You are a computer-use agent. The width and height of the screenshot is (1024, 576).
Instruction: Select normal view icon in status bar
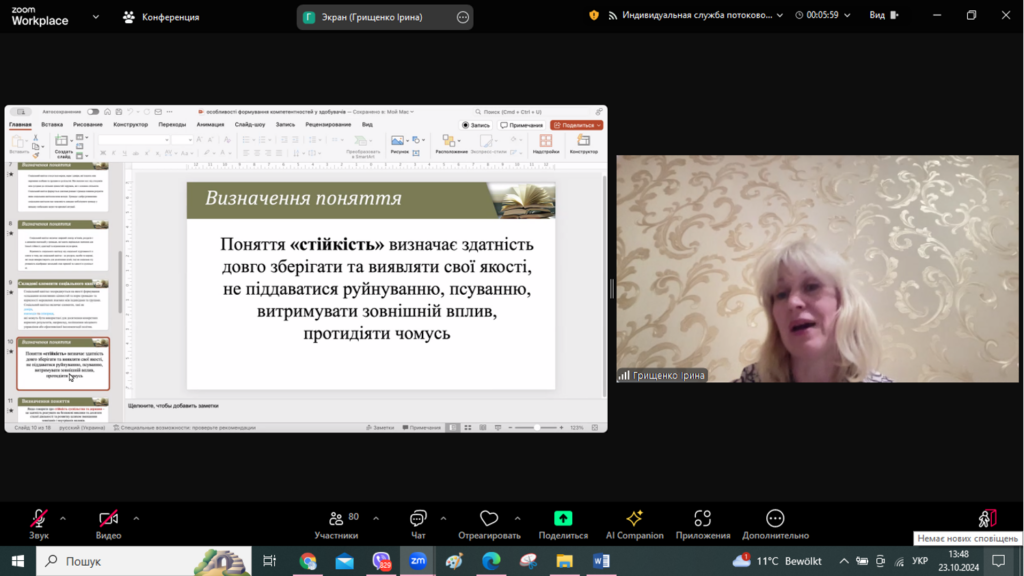(x=453, y=428)
